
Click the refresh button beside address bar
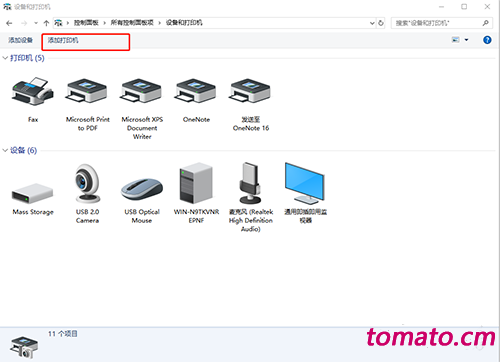(381, 23)
